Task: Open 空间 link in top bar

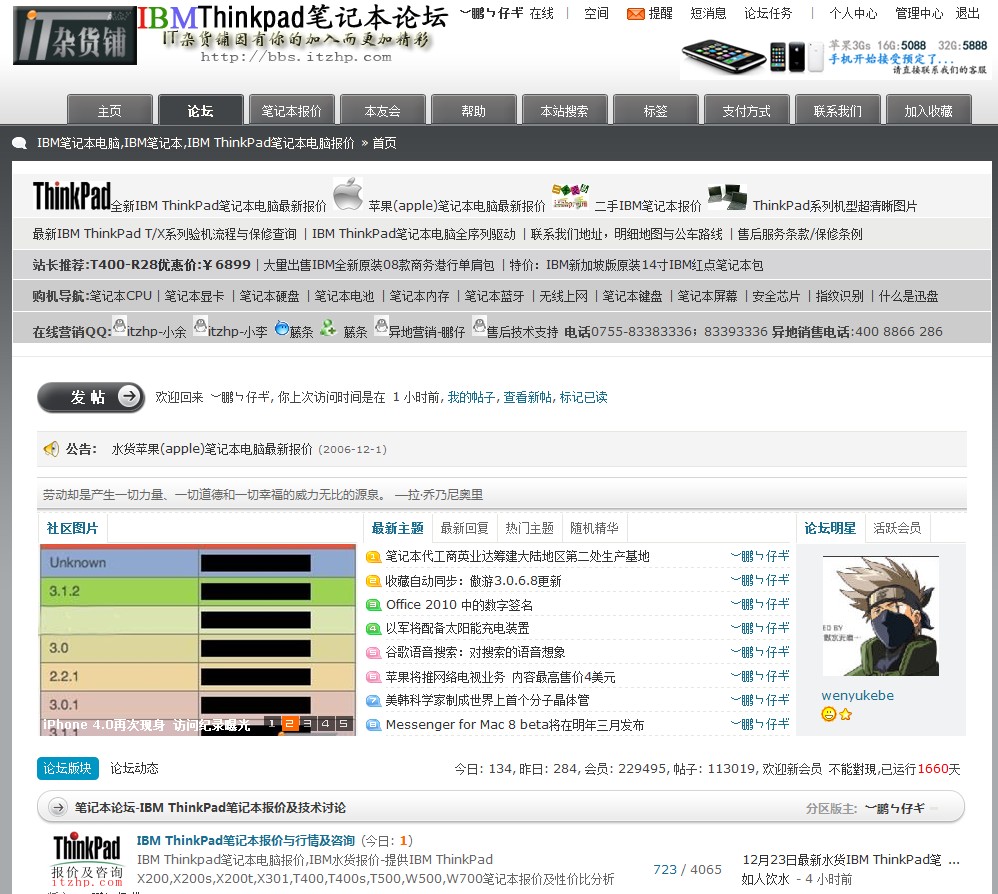Action: [x=596, y=13]
